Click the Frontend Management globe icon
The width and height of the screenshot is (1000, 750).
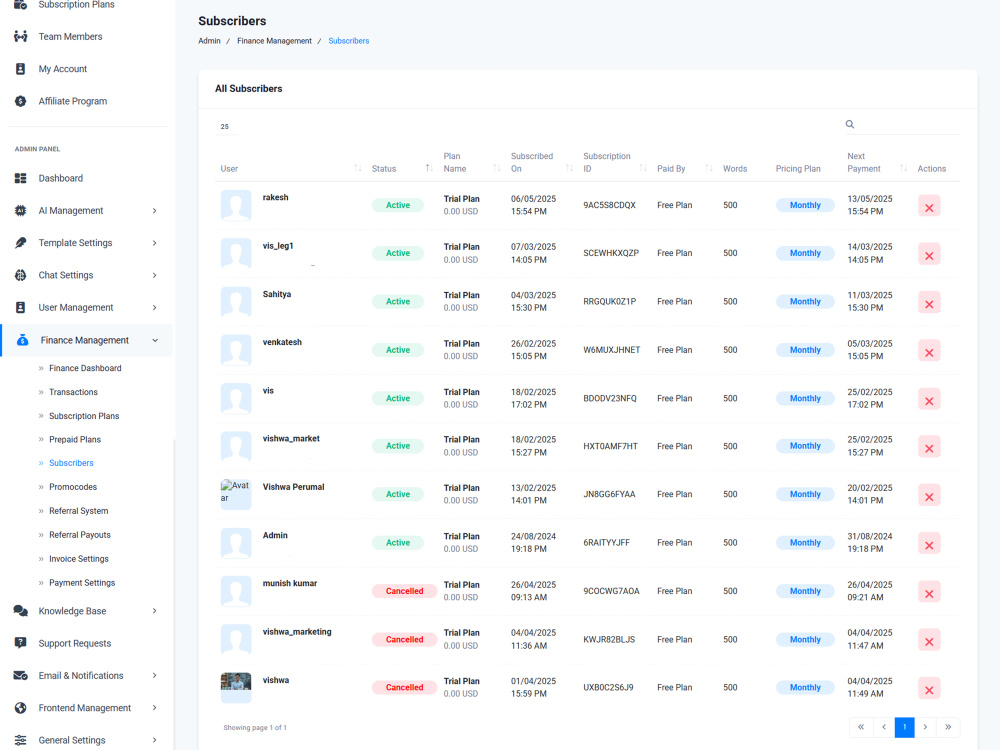[20, 708]
